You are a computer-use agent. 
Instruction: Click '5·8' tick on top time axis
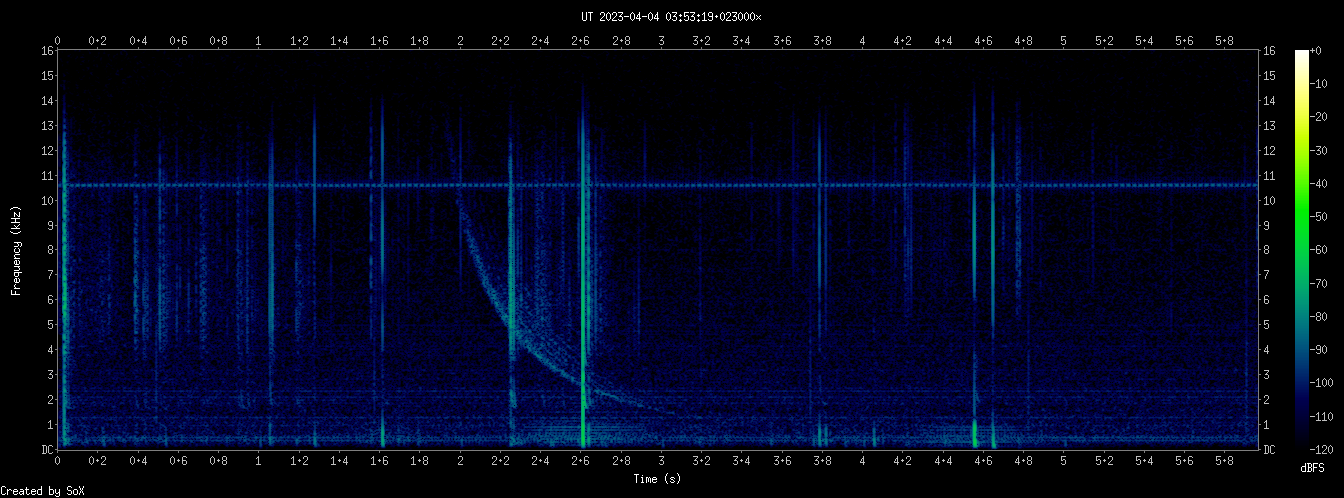tap(1225, 41)
